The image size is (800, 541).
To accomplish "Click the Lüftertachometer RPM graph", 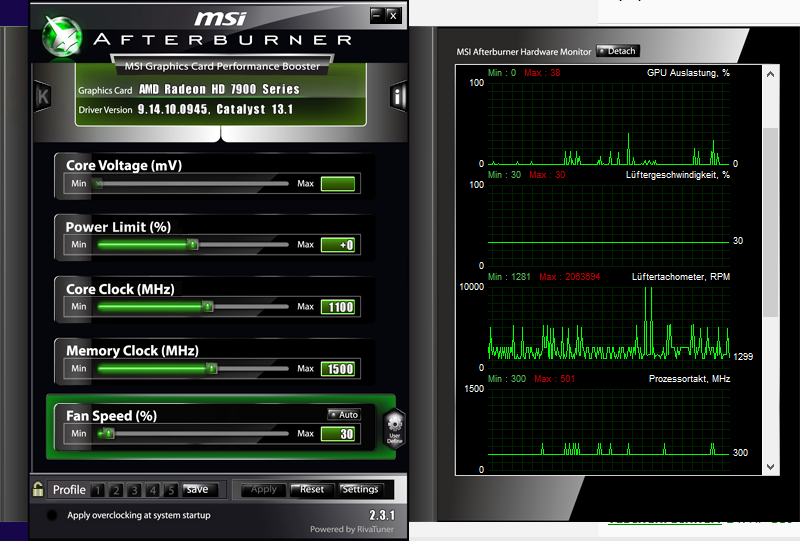I will pyautogui.click(x=609, y=328).
